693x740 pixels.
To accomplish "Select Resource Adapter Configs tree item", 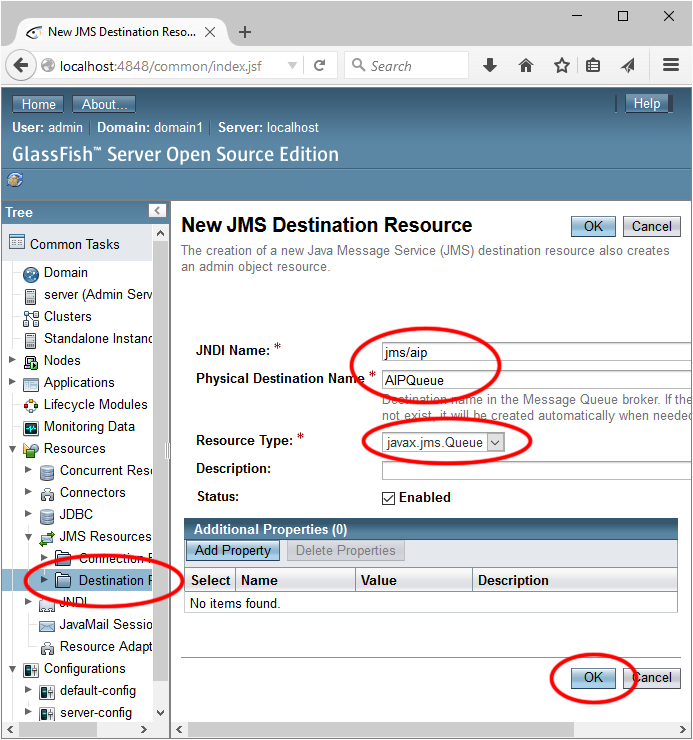I will [106, 647].
